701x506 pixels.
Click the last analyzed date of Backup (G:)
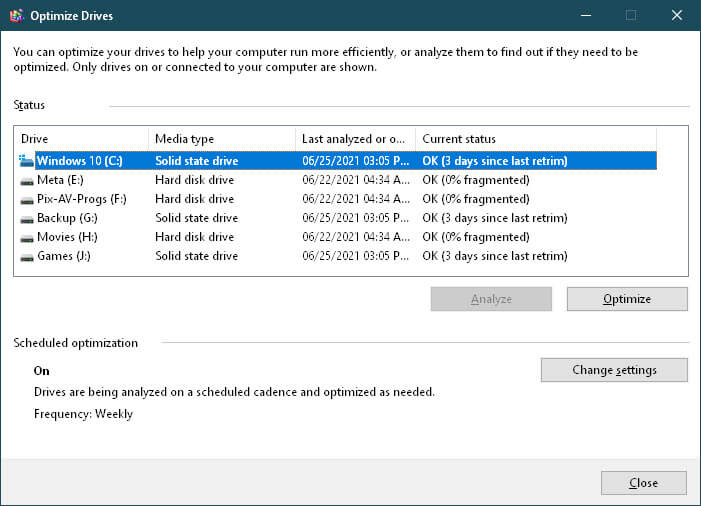356,218
